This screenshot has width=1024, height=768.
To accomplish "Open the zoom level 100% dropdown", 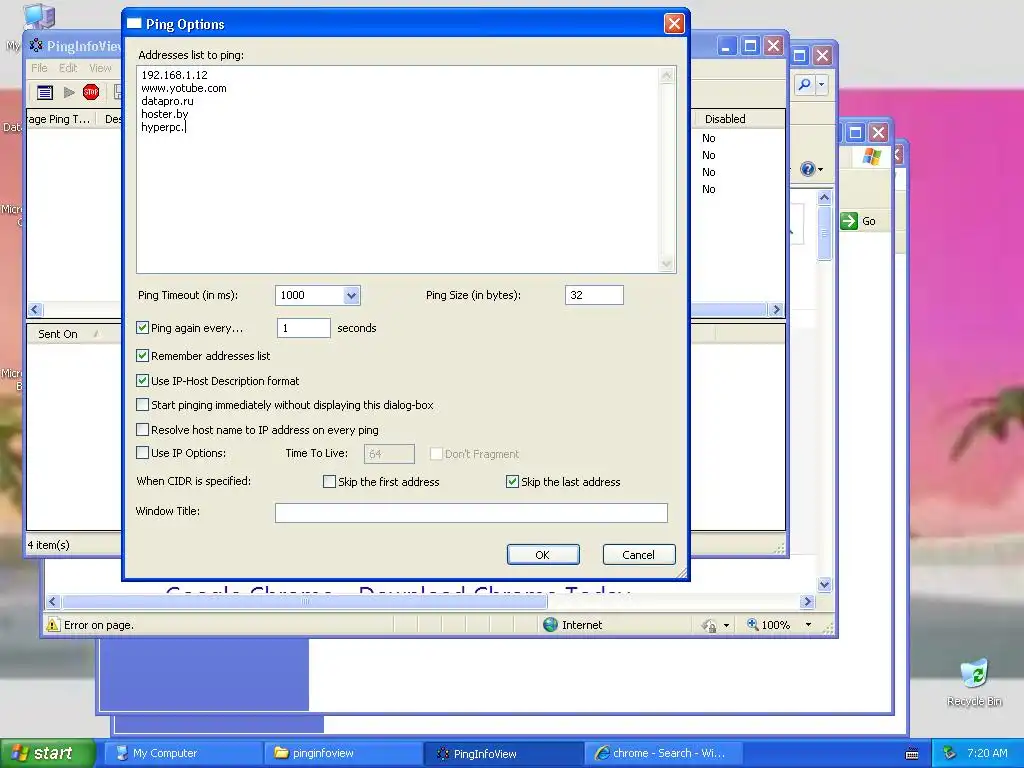I will 808,625.
